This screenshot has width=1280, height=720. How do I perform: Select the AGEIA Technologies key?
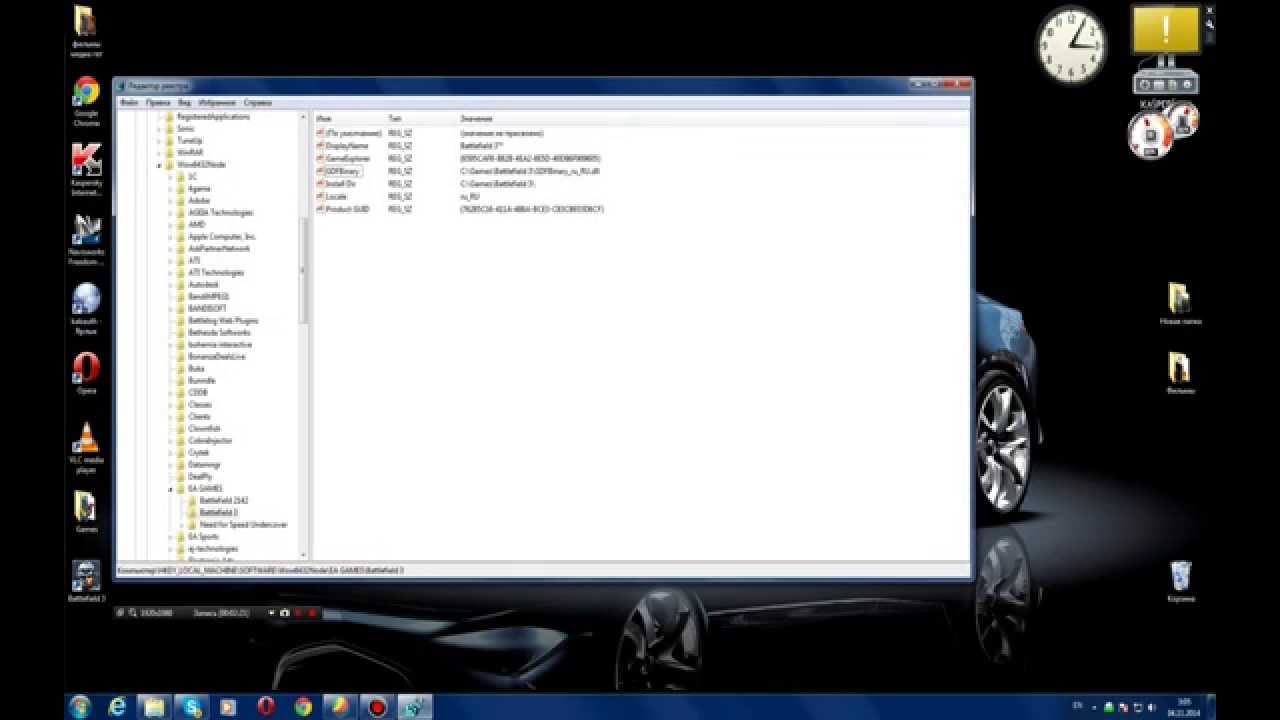(x=220, y=212)
